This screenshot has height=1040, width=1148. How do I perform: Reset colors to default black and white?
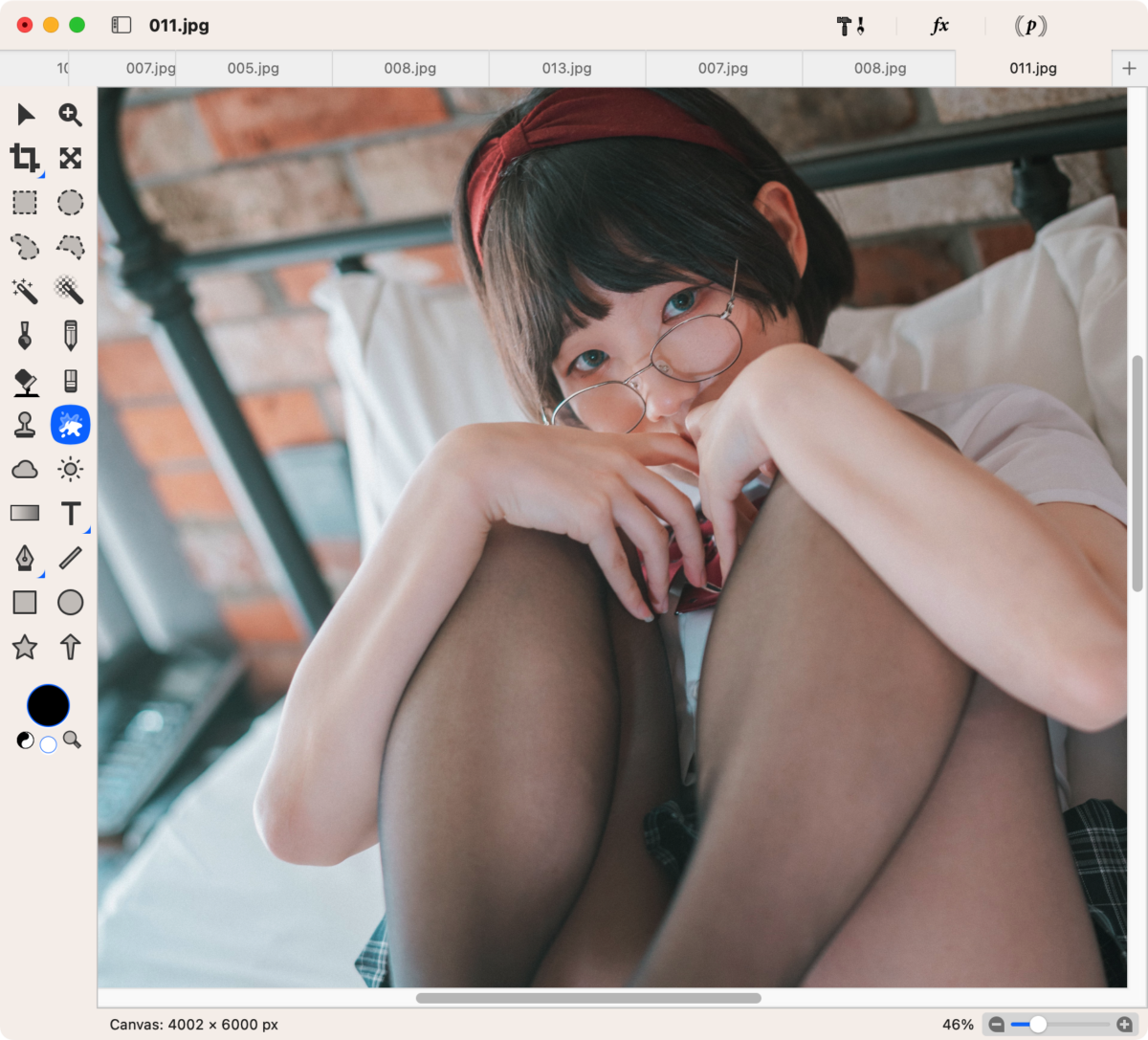[x=25, y=741]
